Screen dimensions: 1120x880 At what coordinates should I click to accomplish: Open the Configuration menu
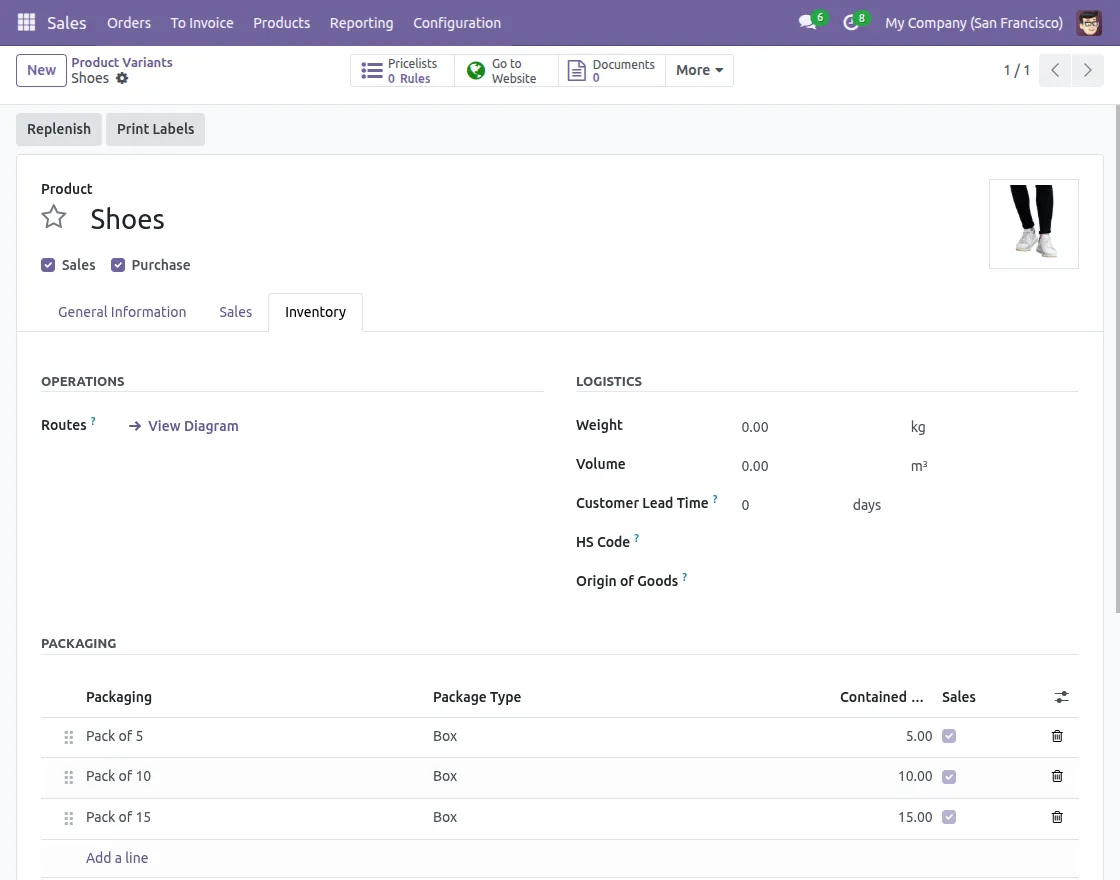coord(457,22)
